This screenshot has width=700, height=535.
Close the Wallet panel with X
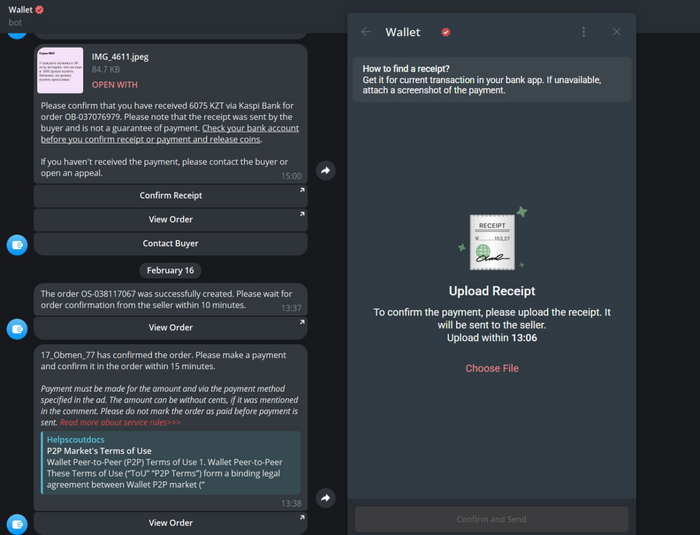click(617, 32)
